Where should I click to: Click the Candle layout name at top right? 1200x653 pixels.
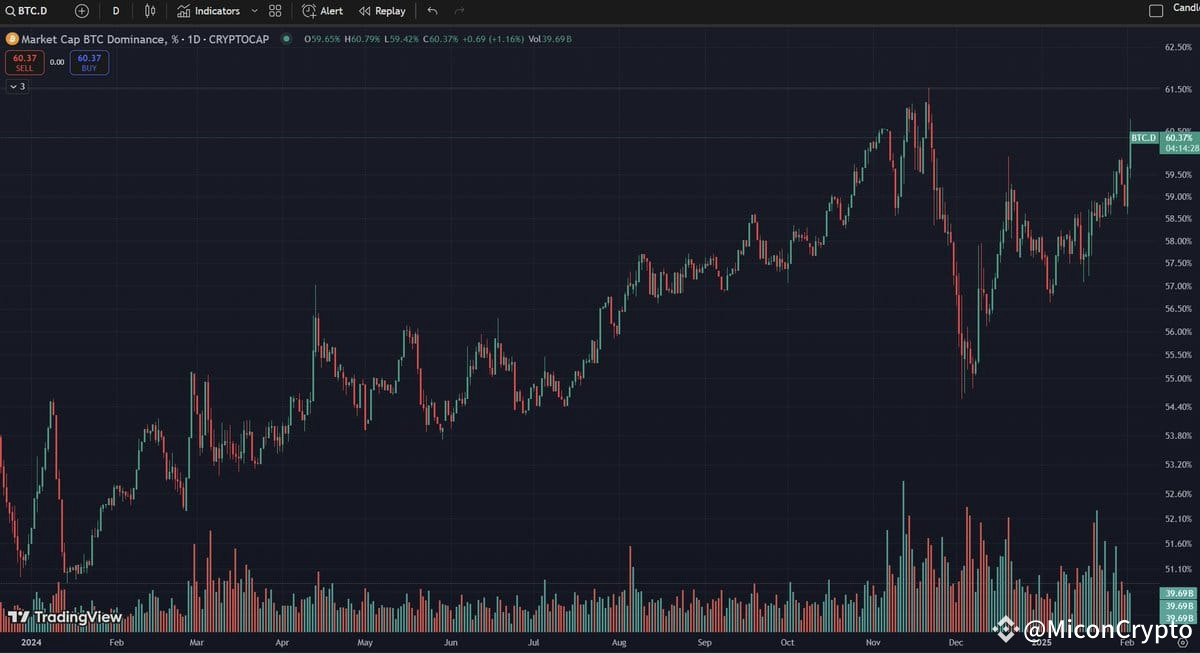click(1186, 9)
